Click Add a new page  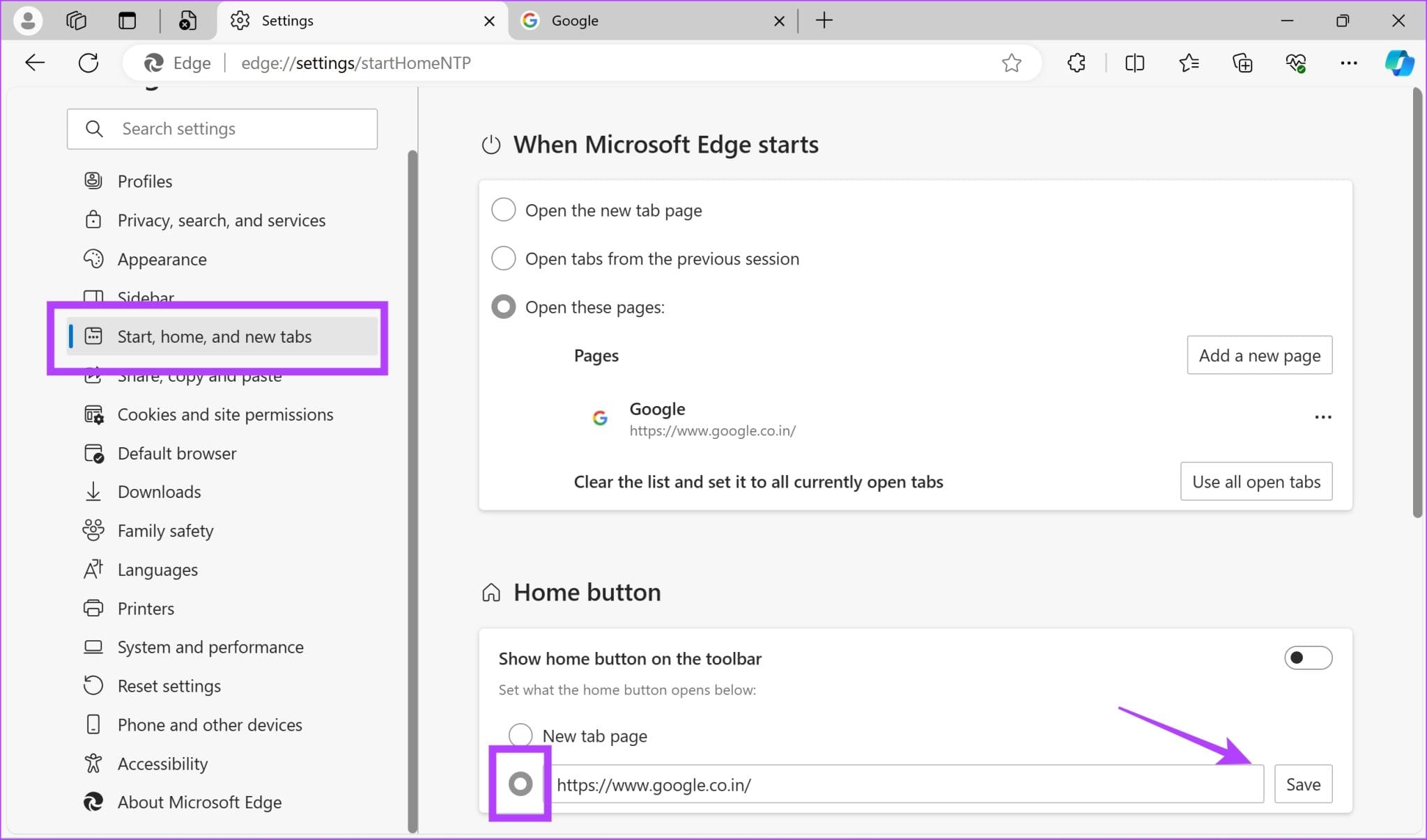point(1258,355)
